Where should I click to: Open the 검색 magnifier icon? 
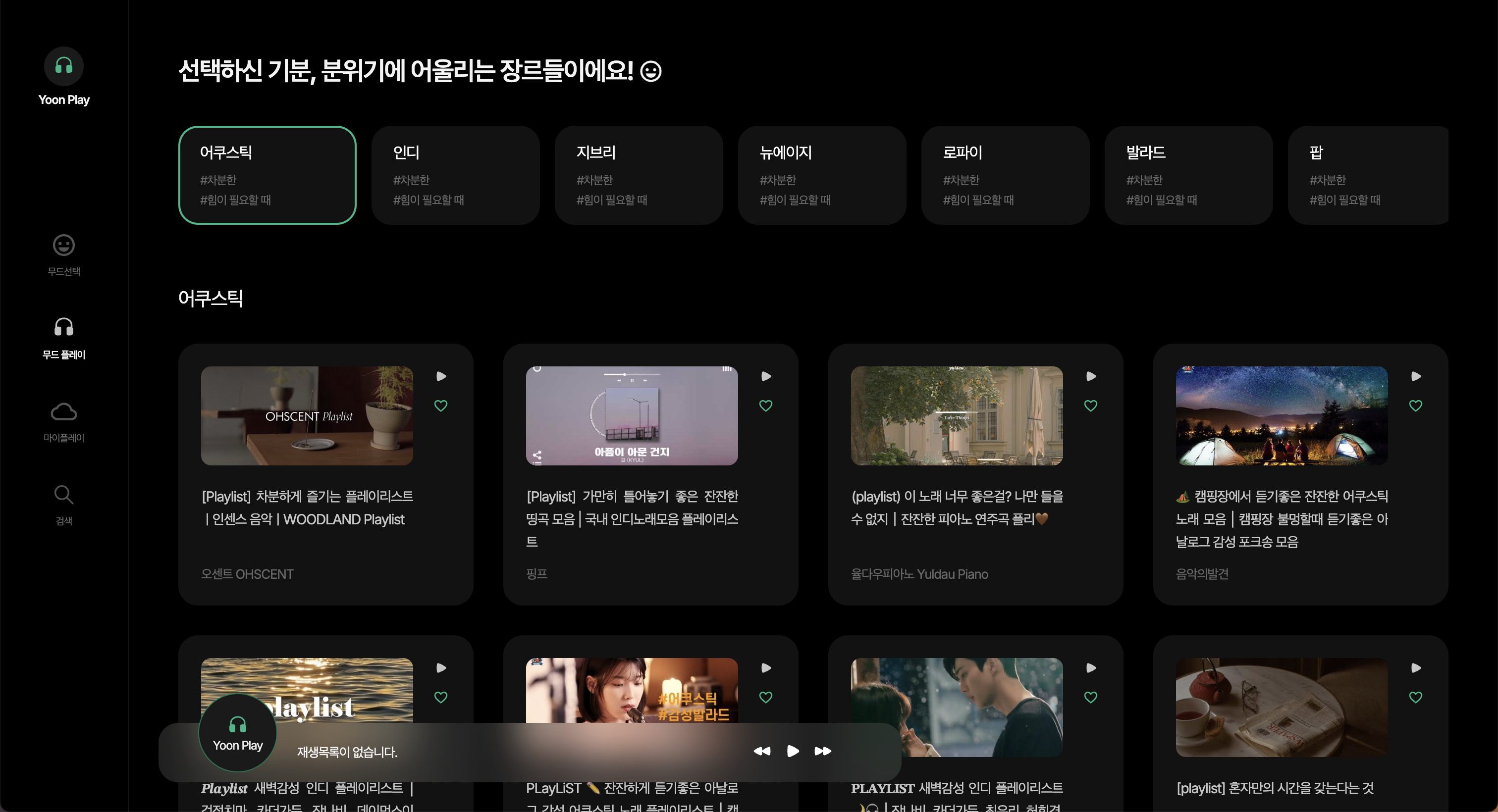pos(63,495)
